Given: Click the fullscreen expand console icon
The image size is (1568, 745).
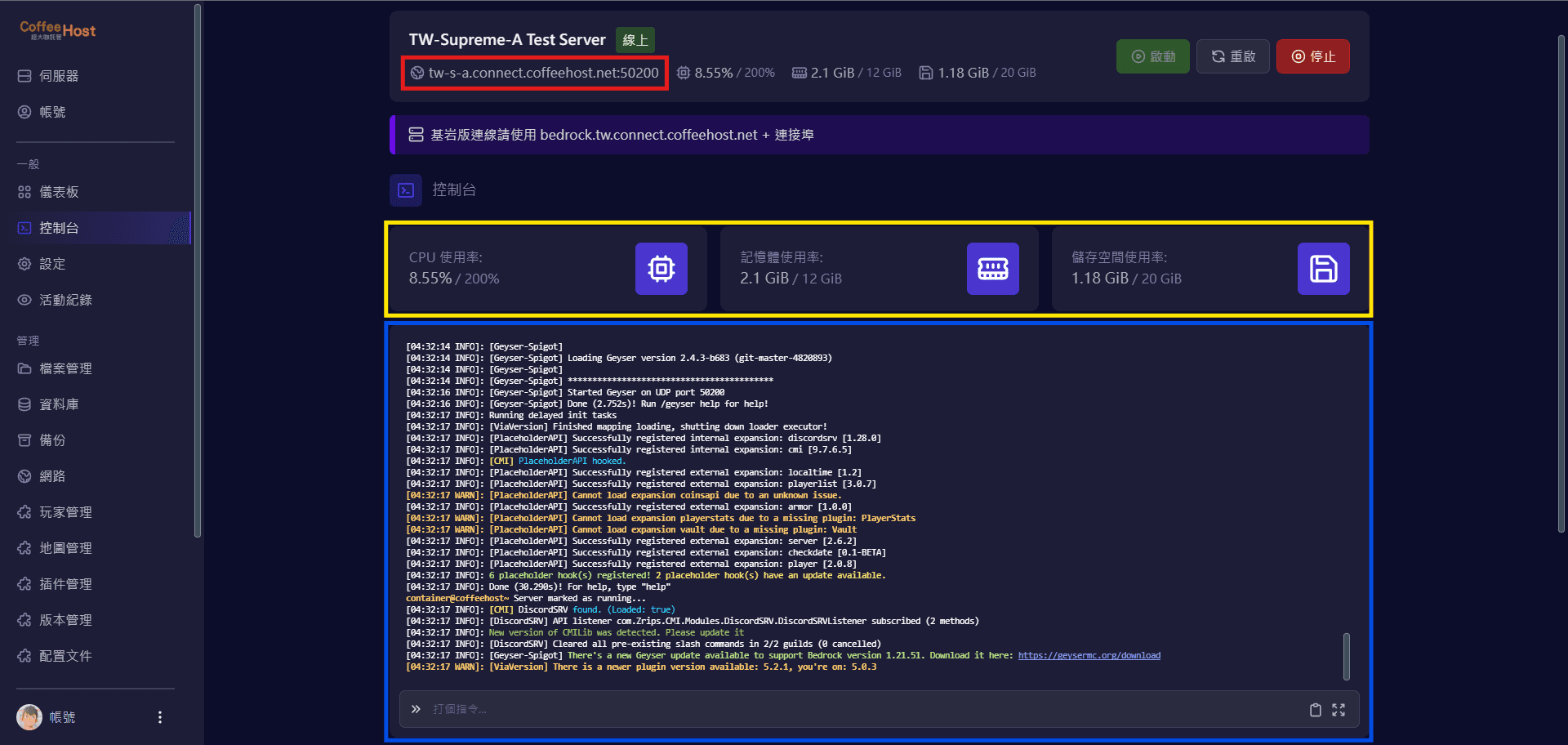Looking at the screenshot, I should tap(1339, 710).
